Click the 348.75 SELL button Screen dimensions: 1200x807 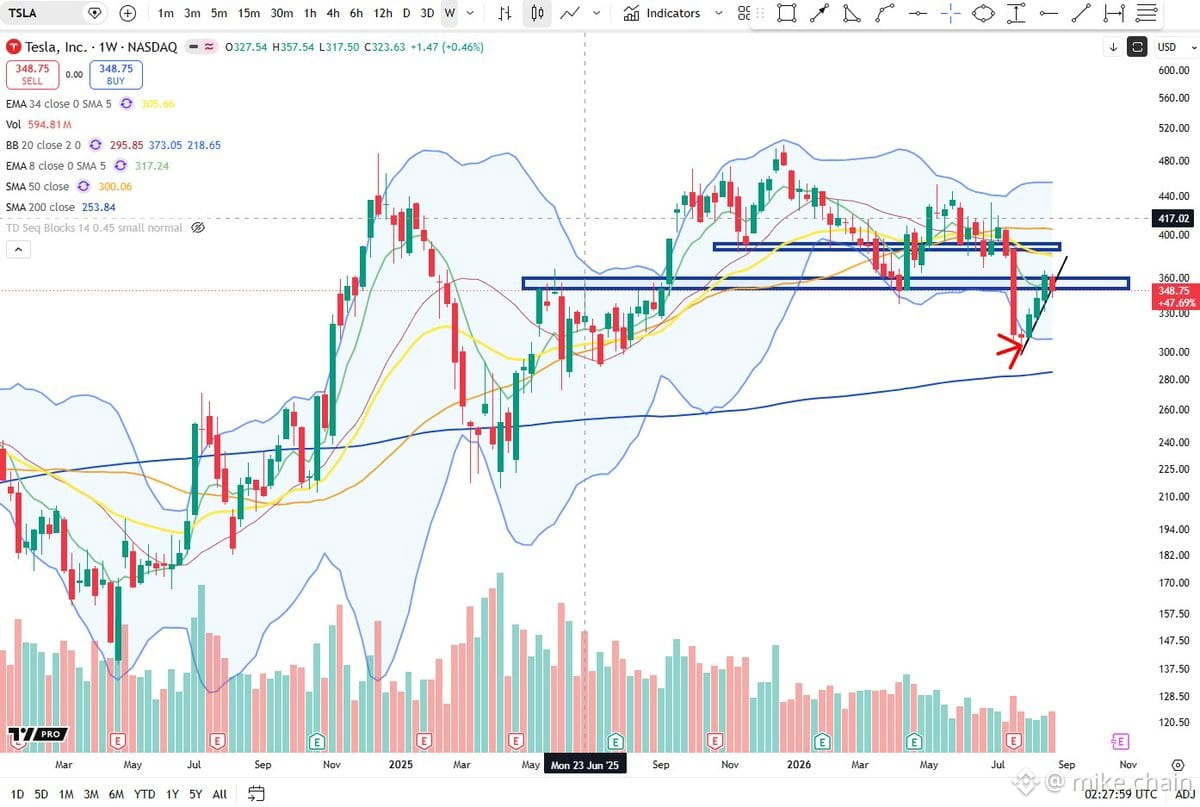coord(32,75)
